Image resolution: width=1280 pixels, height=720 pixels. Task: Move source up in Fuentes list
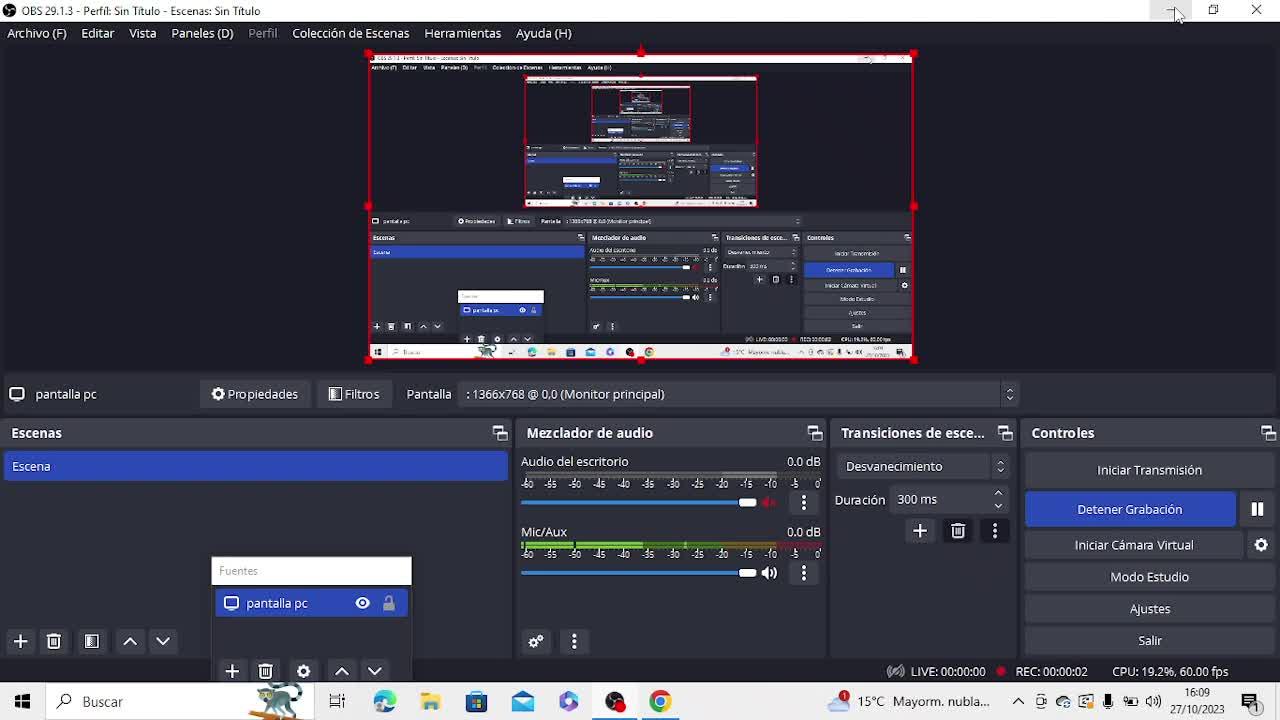click(342, 671)
